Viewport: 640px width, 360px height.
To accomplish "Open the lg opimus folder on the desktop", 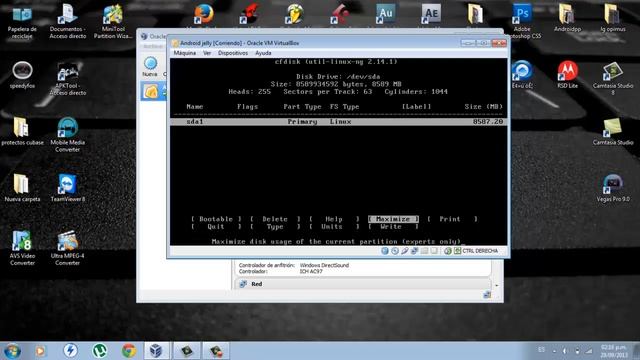I will tap(613, 18).
